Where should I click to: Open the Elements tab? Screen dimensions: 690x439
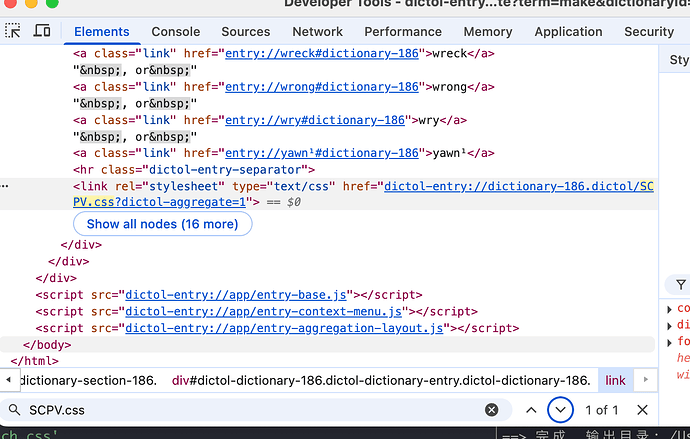(x=102, y=32)
